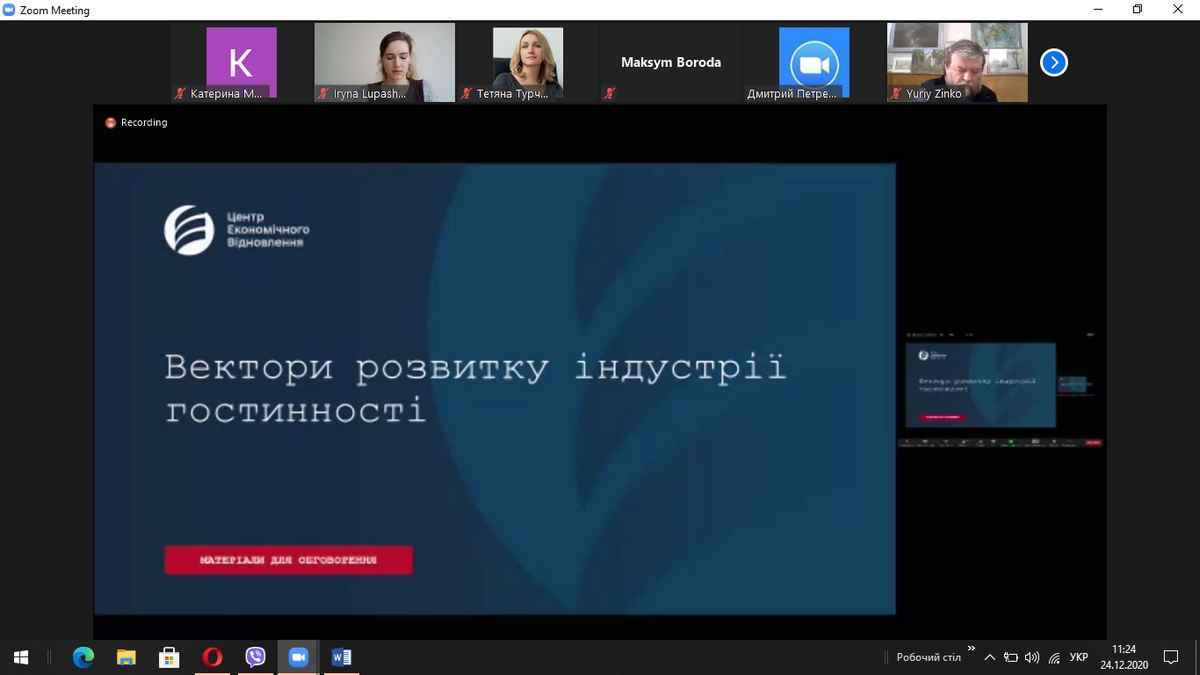1200x675 pixels.
Task: Open the Wi-Fi network tray icon
Action: tap(1054, 658)
